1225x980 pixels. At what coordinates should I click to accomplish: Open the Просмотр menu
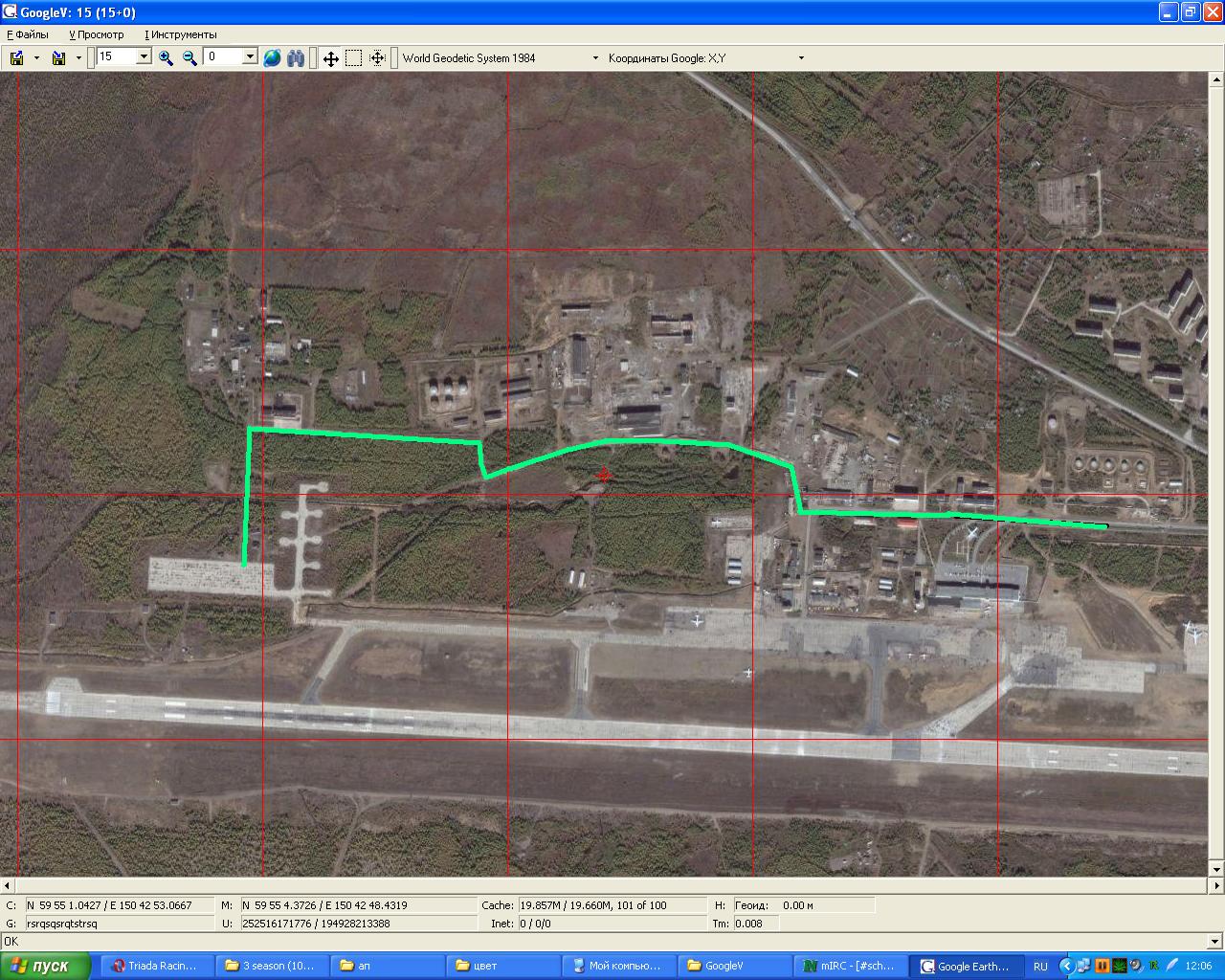click(96, 34)
